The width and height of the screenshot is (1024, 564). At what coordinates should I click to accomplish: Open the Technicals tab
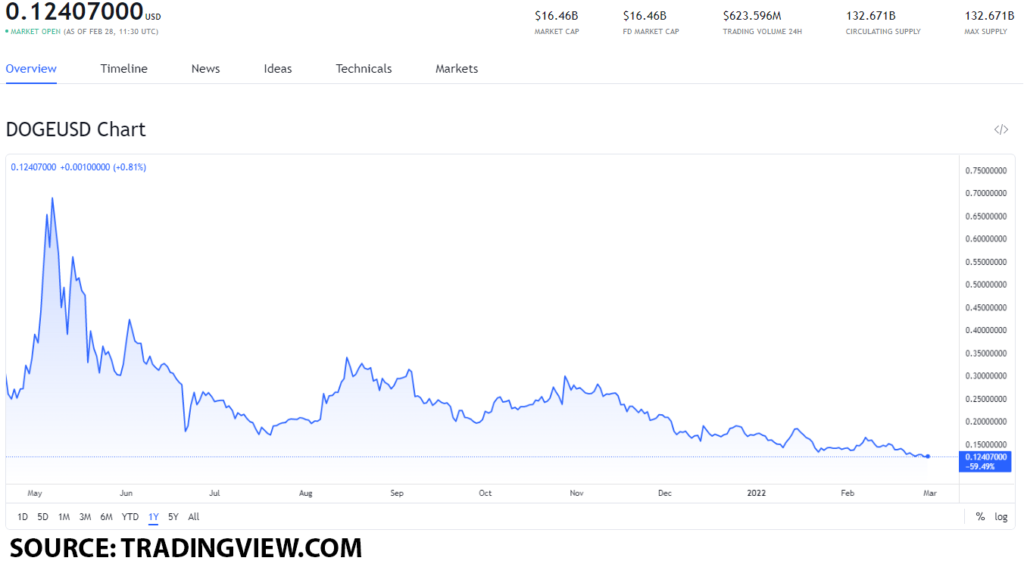click(x=364, y=69)
